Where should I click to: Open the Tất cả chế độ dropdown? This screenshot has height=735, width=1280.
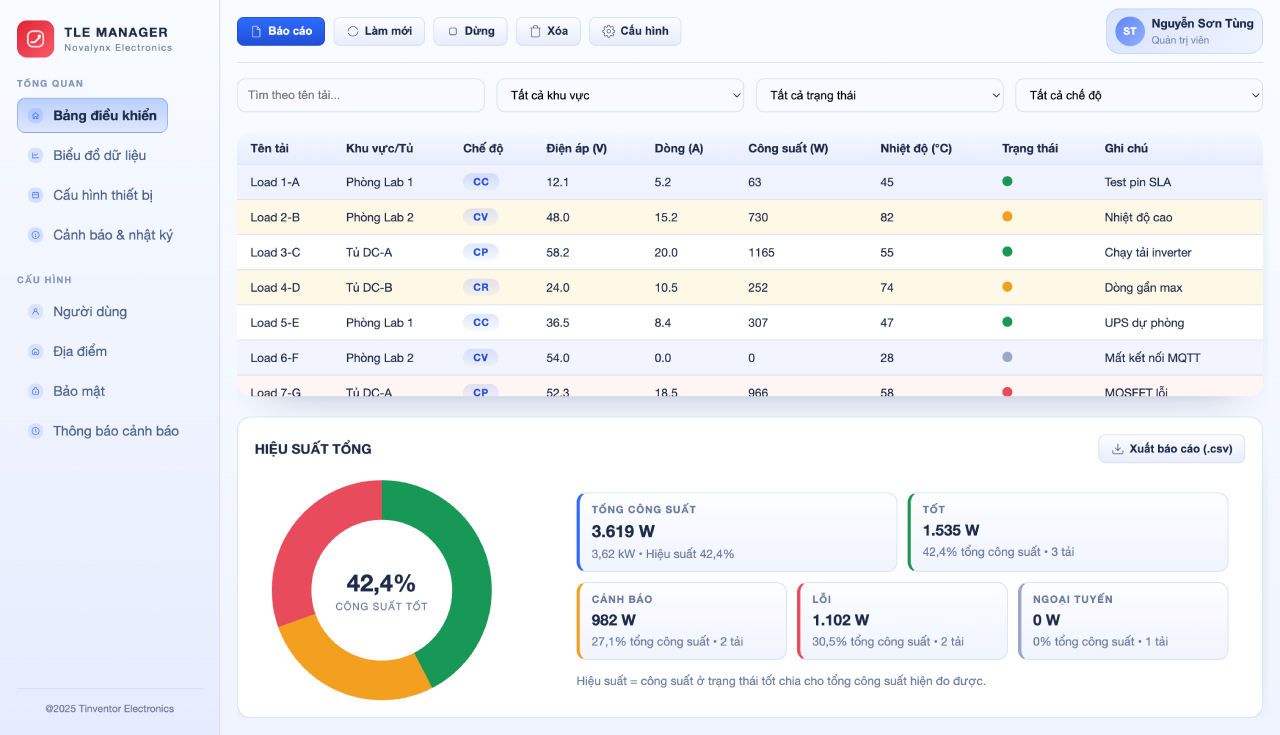point(1138,95)
